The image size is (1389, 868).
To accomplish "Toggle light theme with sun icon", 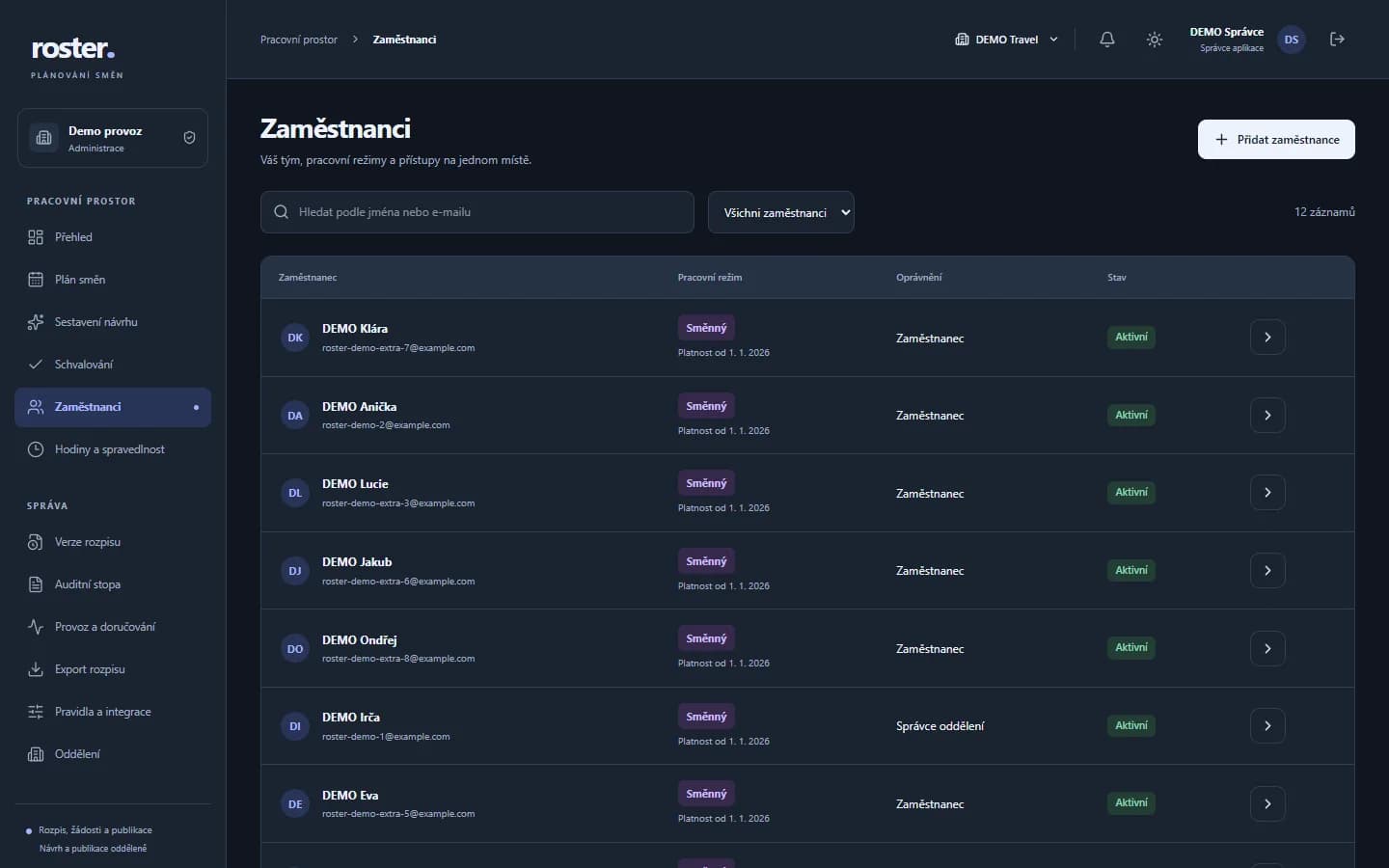I will (1154, 40).
